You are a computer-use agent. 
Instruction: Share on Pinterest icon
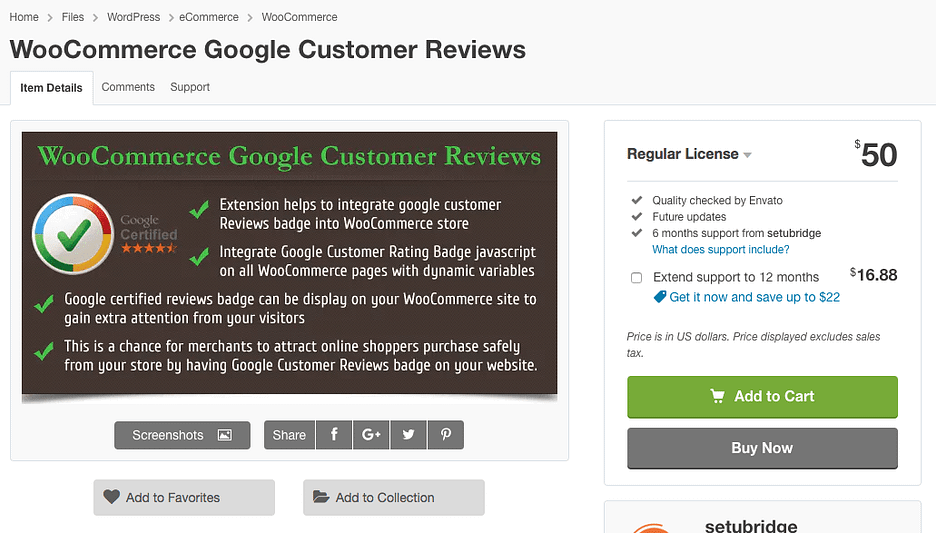click(446, 435)
